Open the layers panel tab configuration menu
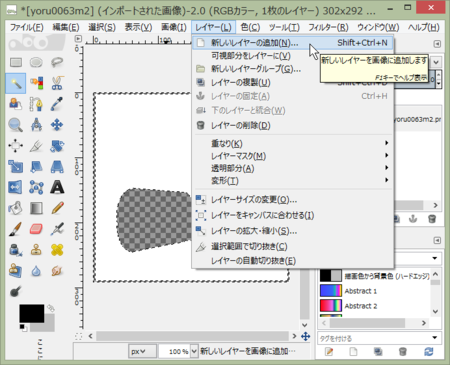The height and width of the screenshot is (365, 450). pos(437,44)
